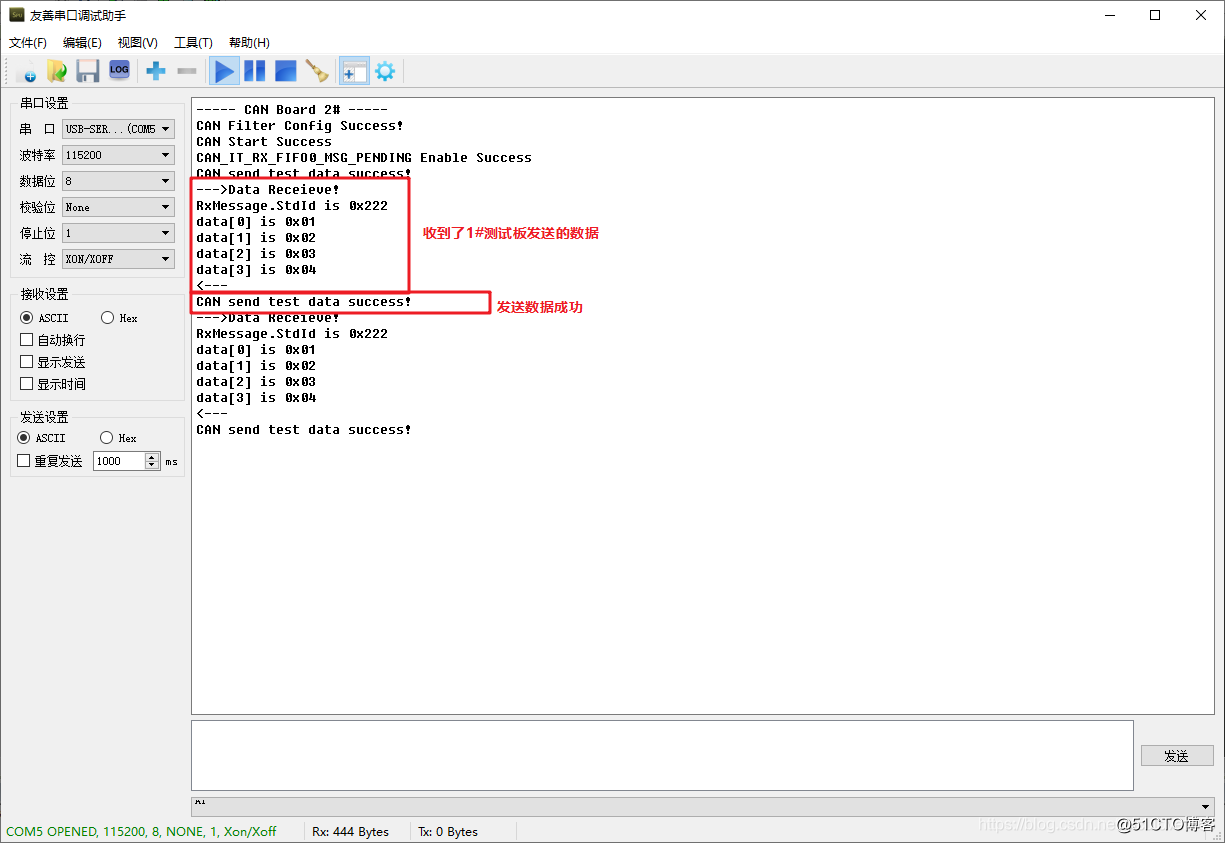1225x843 pixels.
Task: Maximize the window
Action: tap(1155, 15)
